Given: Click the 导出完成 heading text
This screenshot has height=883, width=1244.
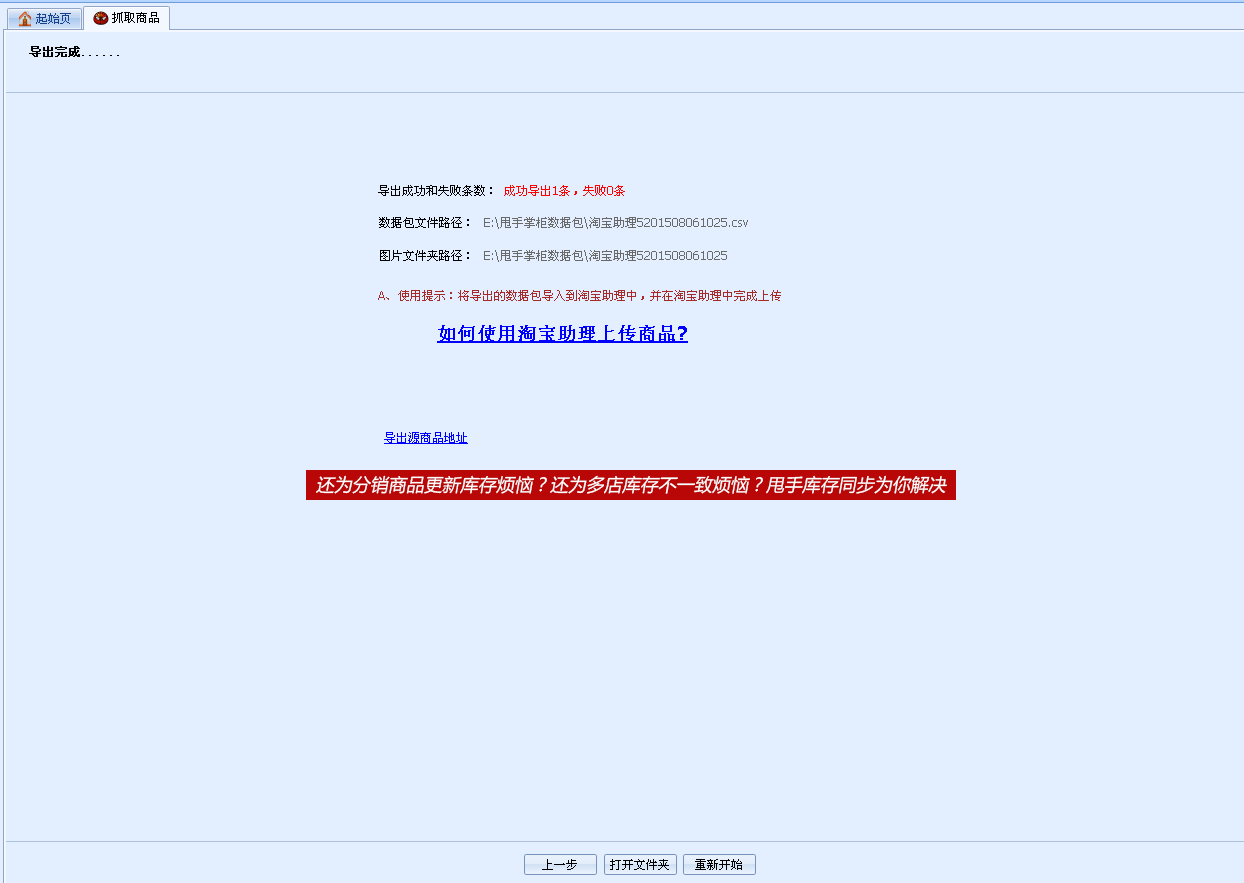Looking at the screenshot, I should [x=74, y=52].
